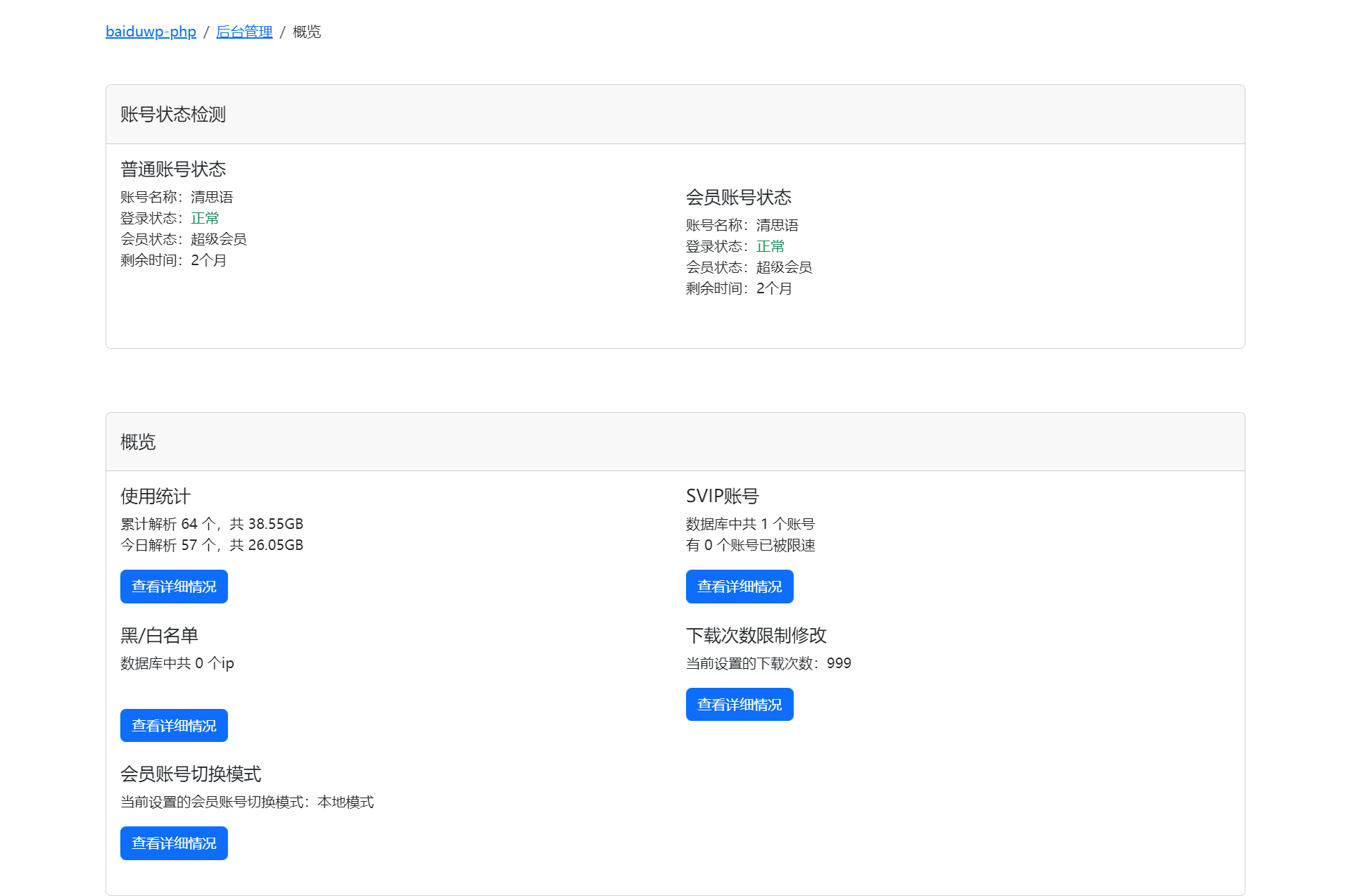Open 黑/白名单 details button

click(174, 726)
